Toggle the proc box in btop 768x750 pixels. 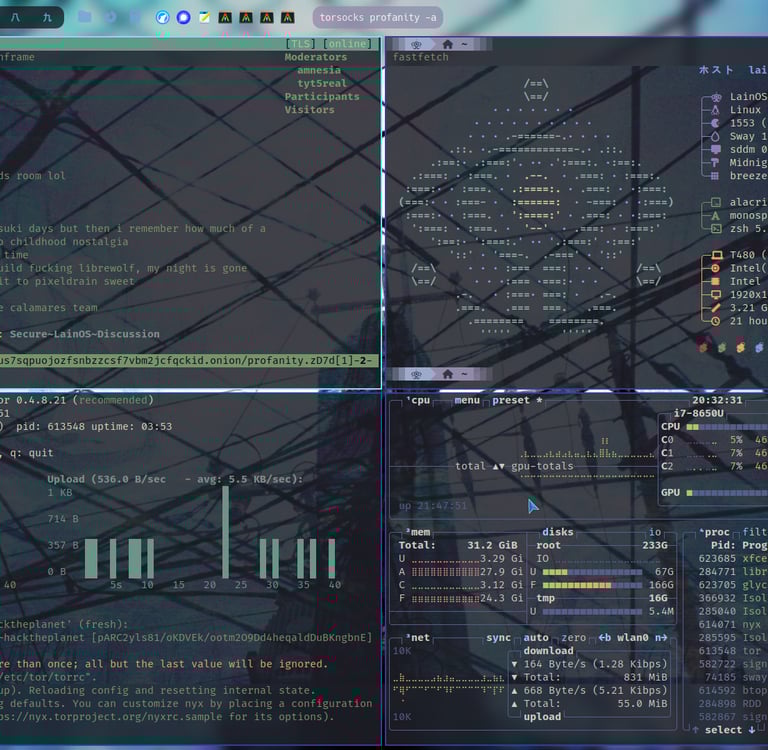(715, 532)
